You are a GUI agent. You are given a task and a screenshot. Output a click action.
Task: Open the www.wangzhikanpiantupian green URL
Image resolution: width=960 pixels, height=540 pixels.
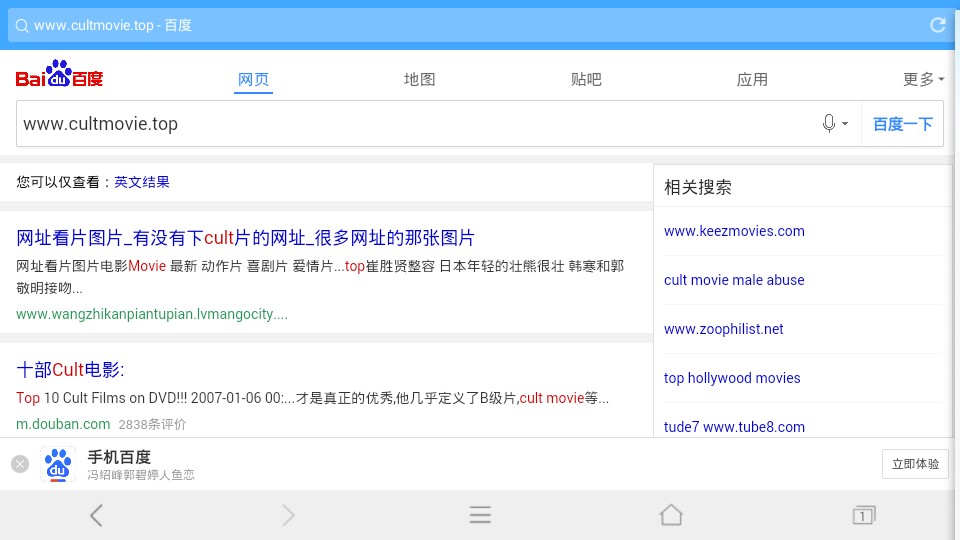pos(152,314)
